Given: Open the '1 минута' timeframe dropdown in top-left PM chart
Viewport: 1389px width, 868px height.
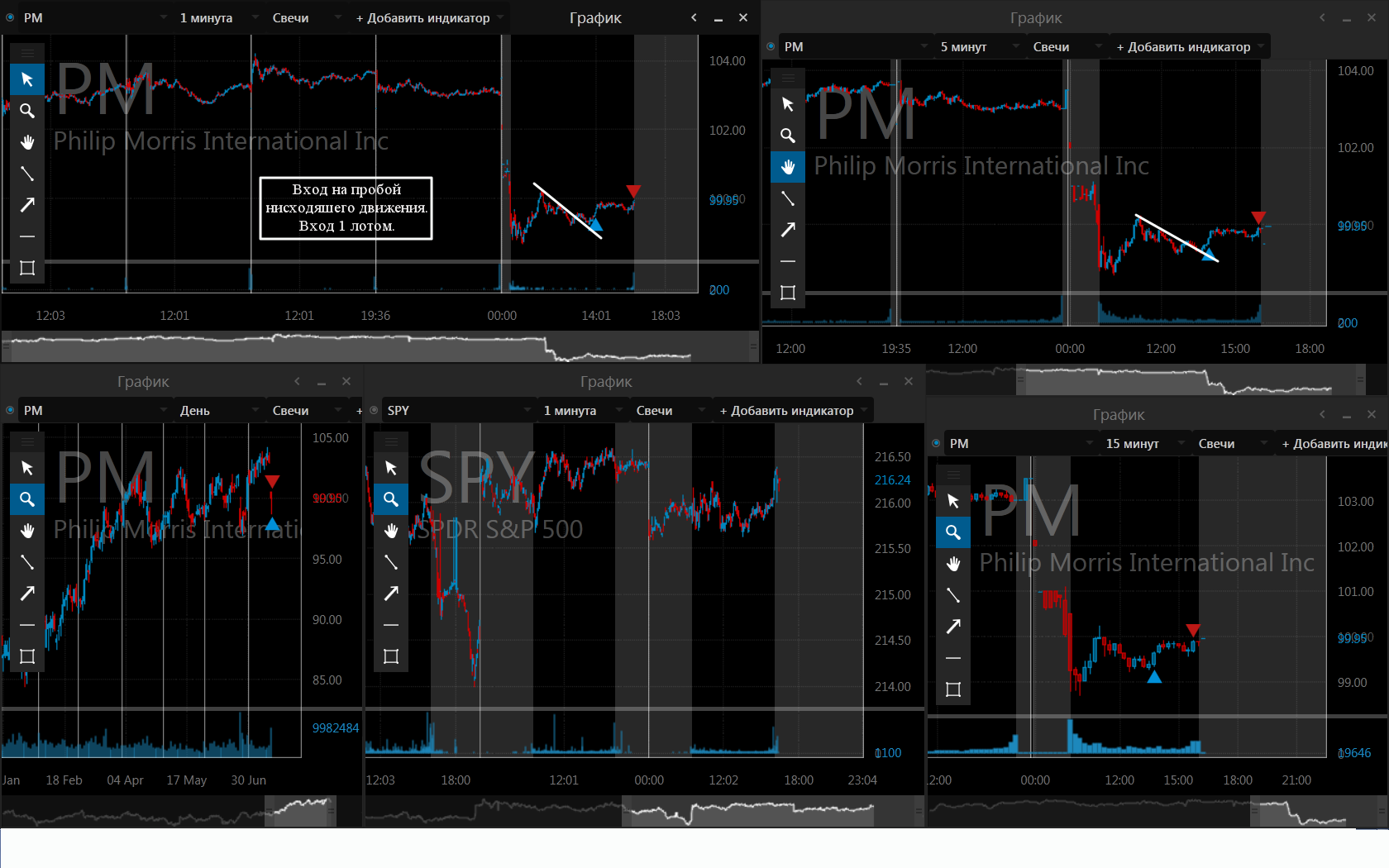Looking at the screenshot, I should [x=218, y=17].
